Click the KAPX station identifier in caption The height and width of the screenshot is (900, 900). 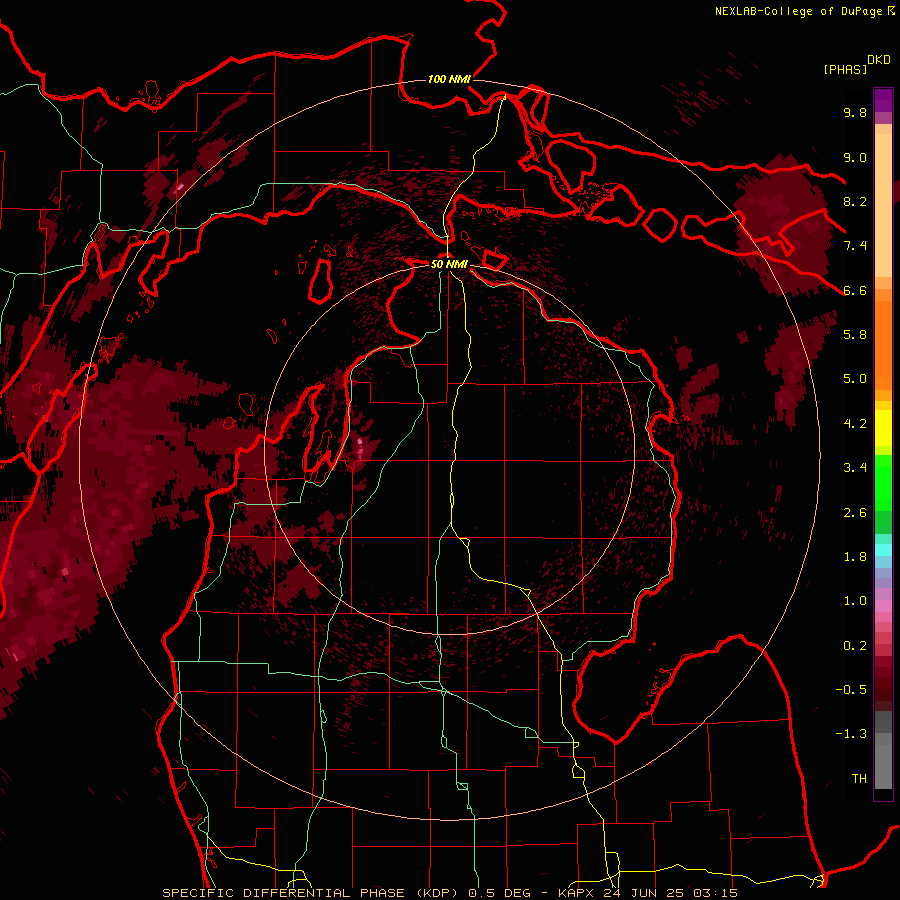click(x=576, y=893)
